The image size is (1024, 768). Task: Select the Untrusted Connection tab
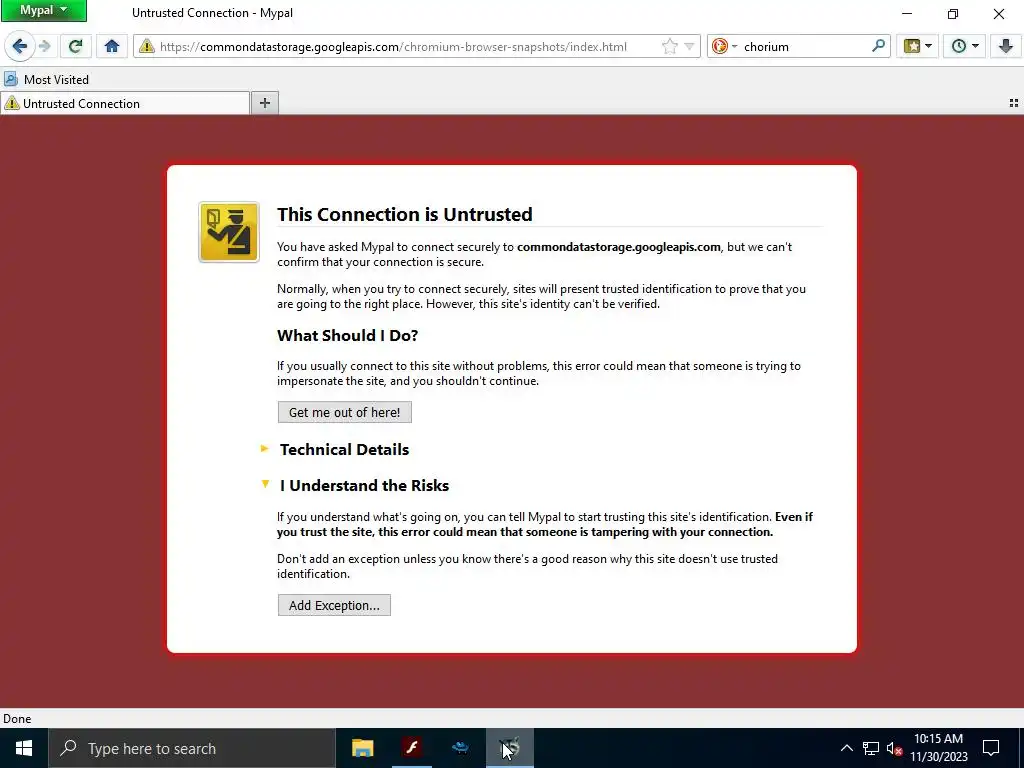(125, 103)
